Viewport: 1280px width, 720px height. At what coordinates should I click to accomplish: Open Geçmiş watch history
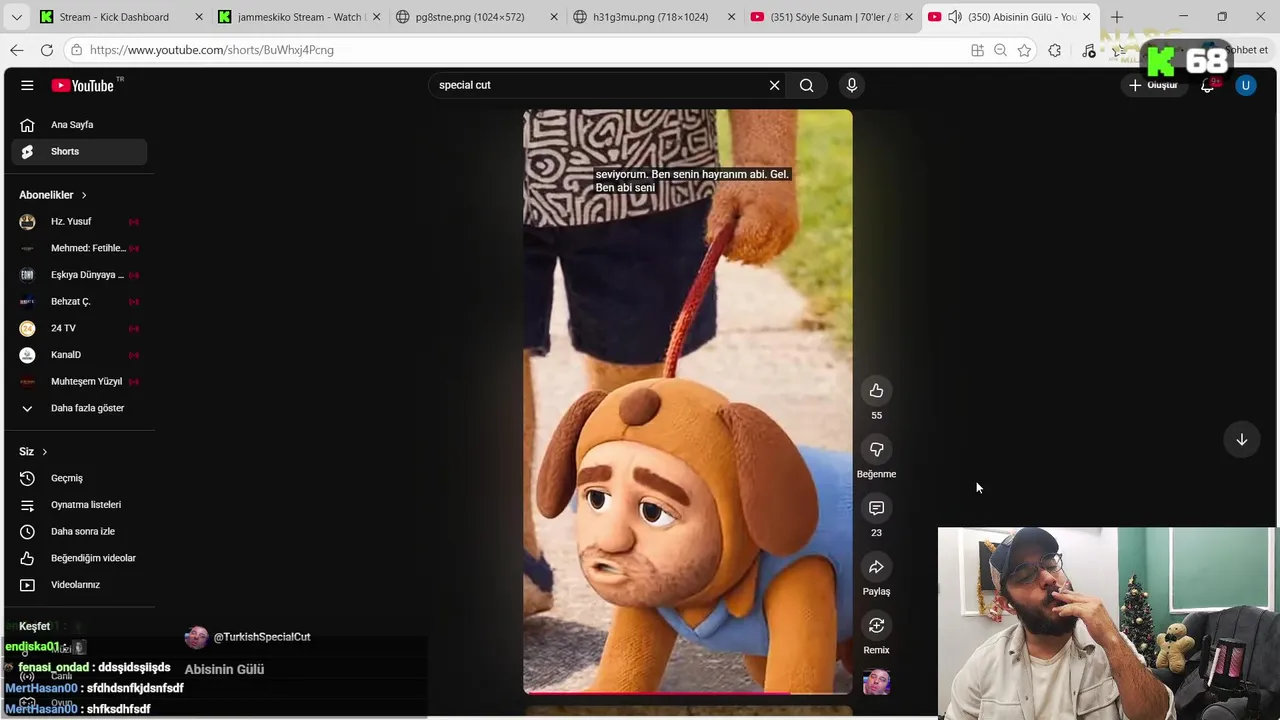pos(80,478)
